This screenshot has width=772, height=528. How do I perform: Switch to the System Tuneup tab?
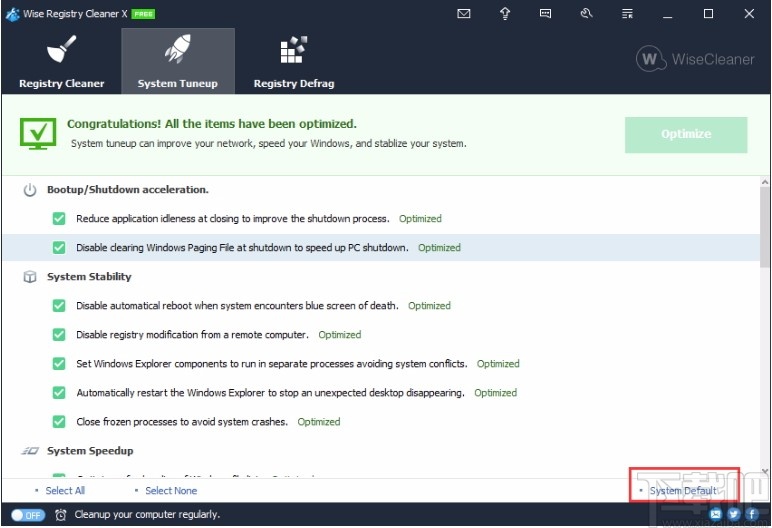(178, 61)
